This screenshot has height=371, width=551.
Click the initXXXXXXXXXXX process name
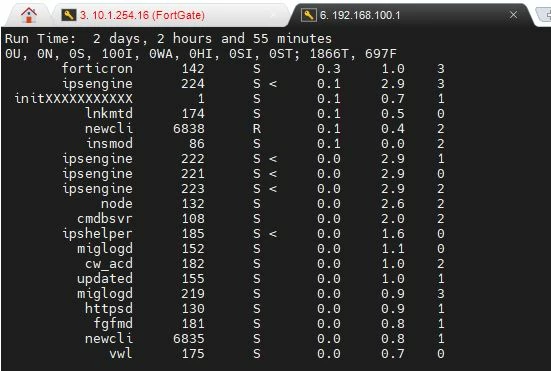click(x=73, y=99)
